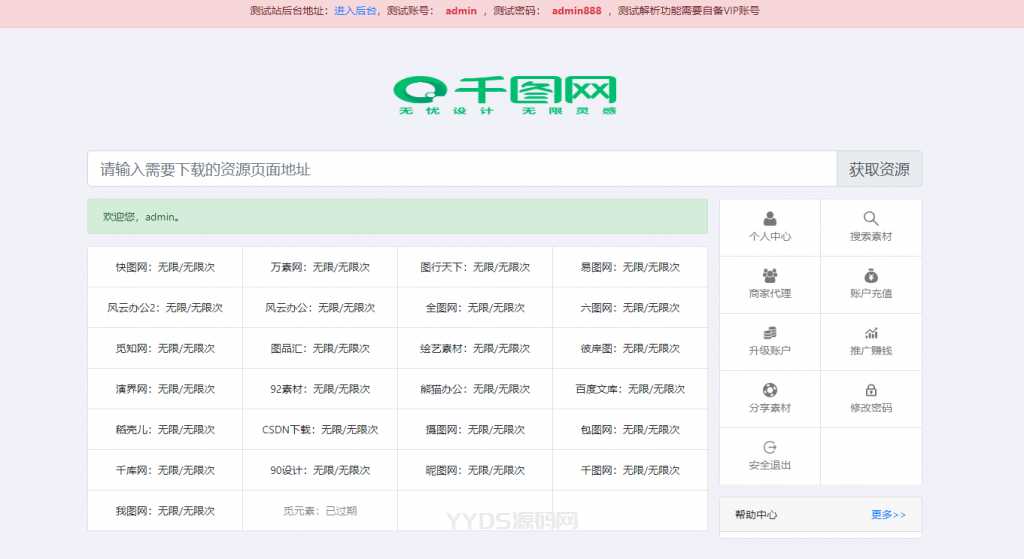Click the 获取资源 button
Image resolution: width=1024 pixels, height=559 pixels.
[x=879, y=169]
